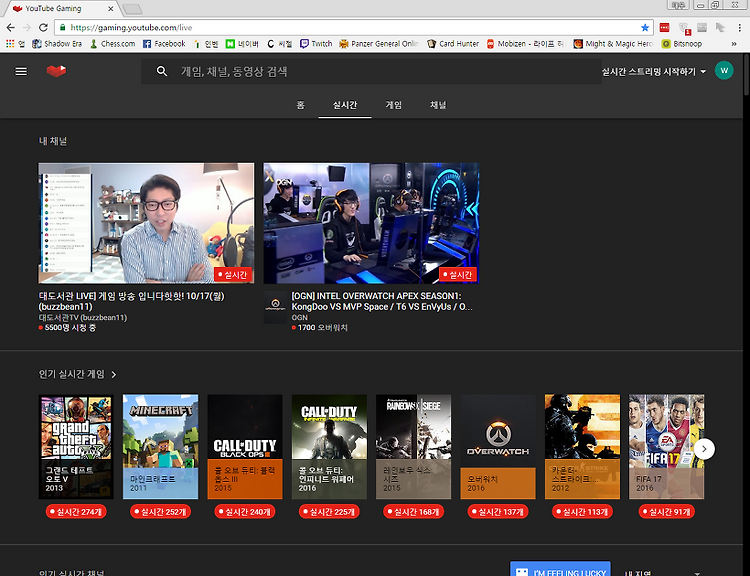
Task: Open Minecraft game card
Action: pyautogui.click(x=160, y=446)
